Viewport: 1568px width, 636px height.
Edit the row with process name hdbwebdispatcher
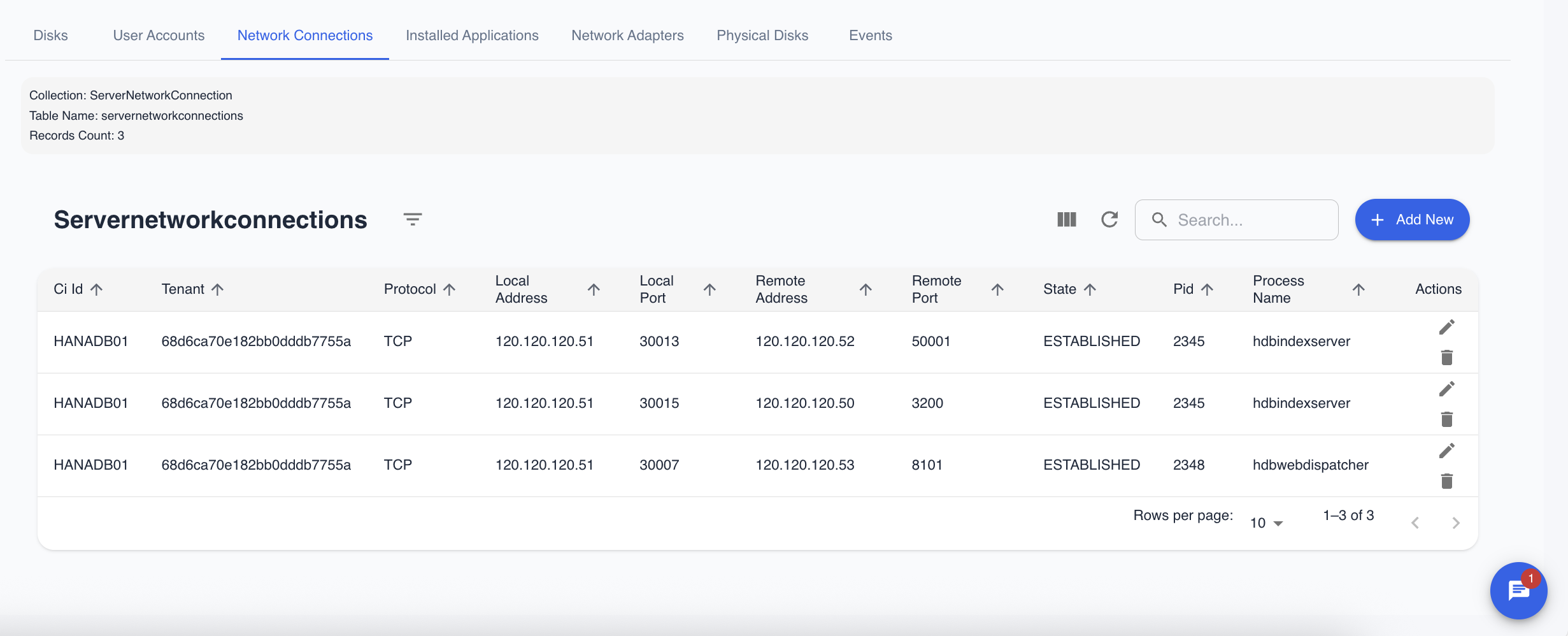(x=1447, y=450)
